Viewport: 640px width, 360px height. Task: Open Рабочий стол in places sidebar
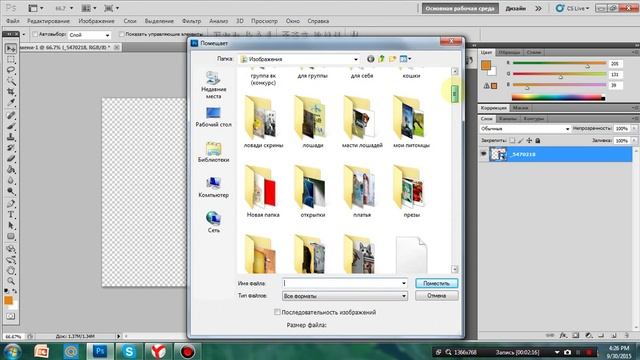click(213, 117)
